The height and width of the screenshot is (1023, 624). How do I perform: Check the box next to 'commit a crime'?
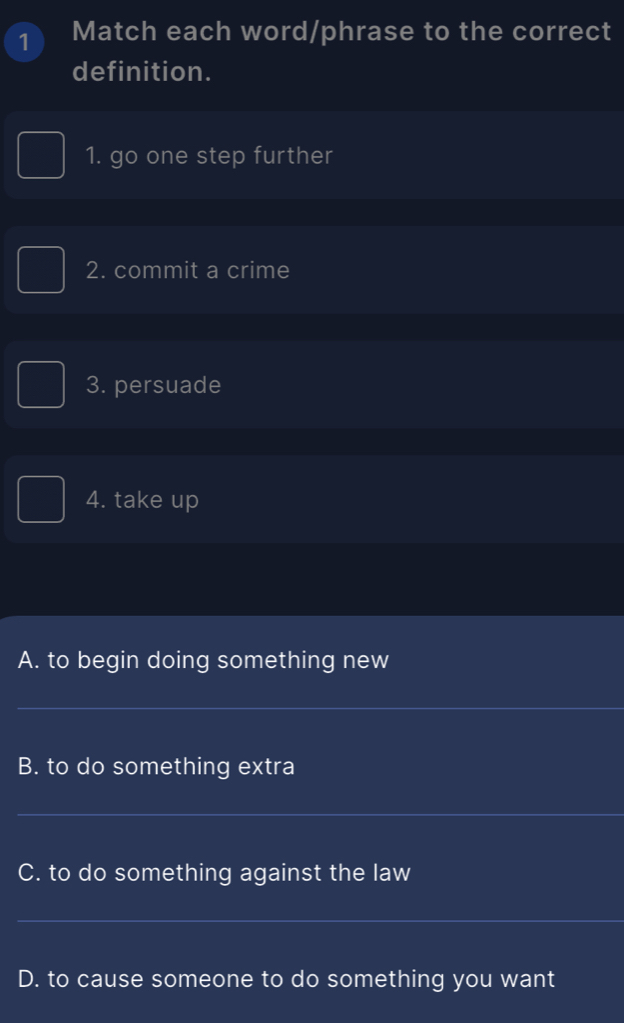click(41, 270)
